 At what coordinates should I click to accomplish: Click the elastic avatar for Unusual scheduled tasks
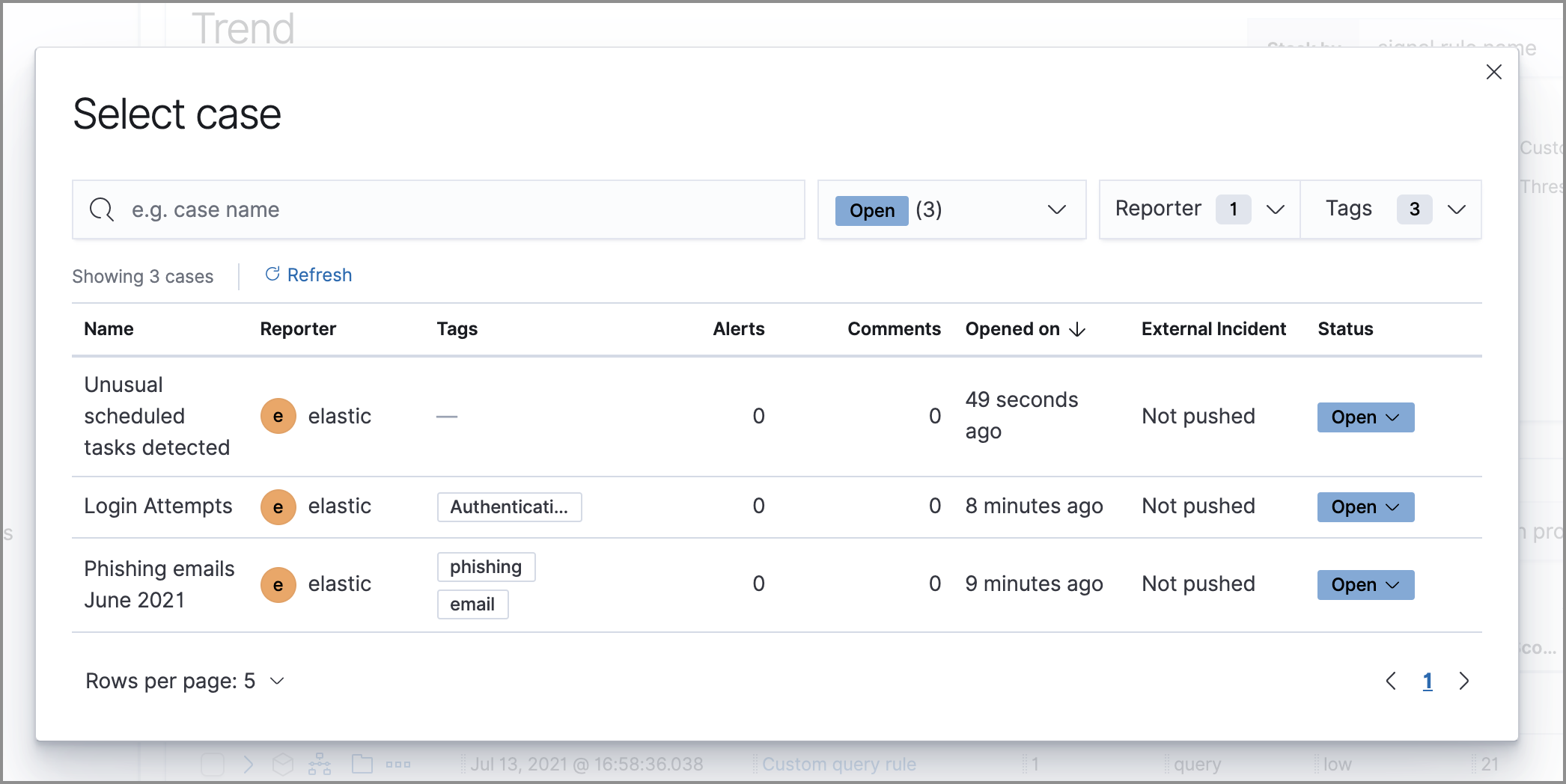point(278,416)
